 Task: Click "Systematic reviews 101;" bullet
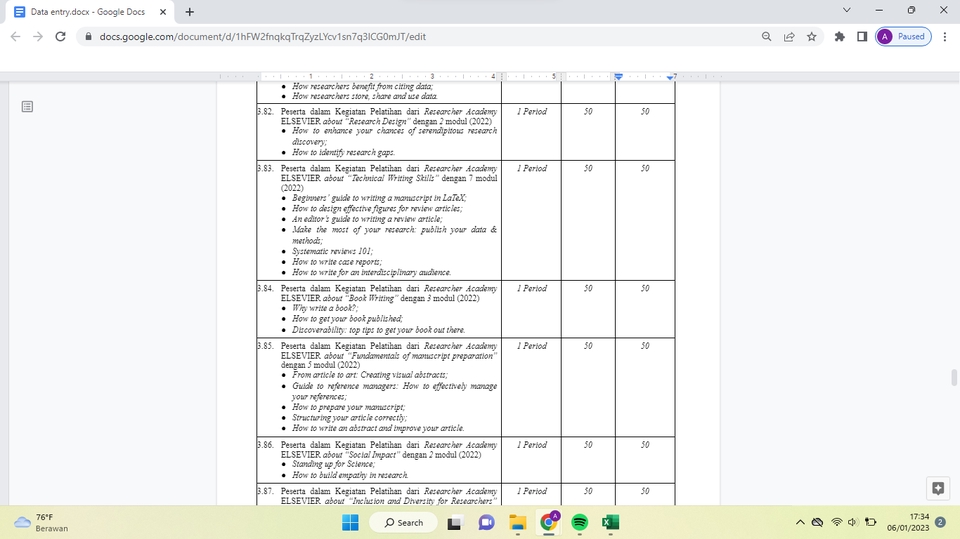coord(332,251)
